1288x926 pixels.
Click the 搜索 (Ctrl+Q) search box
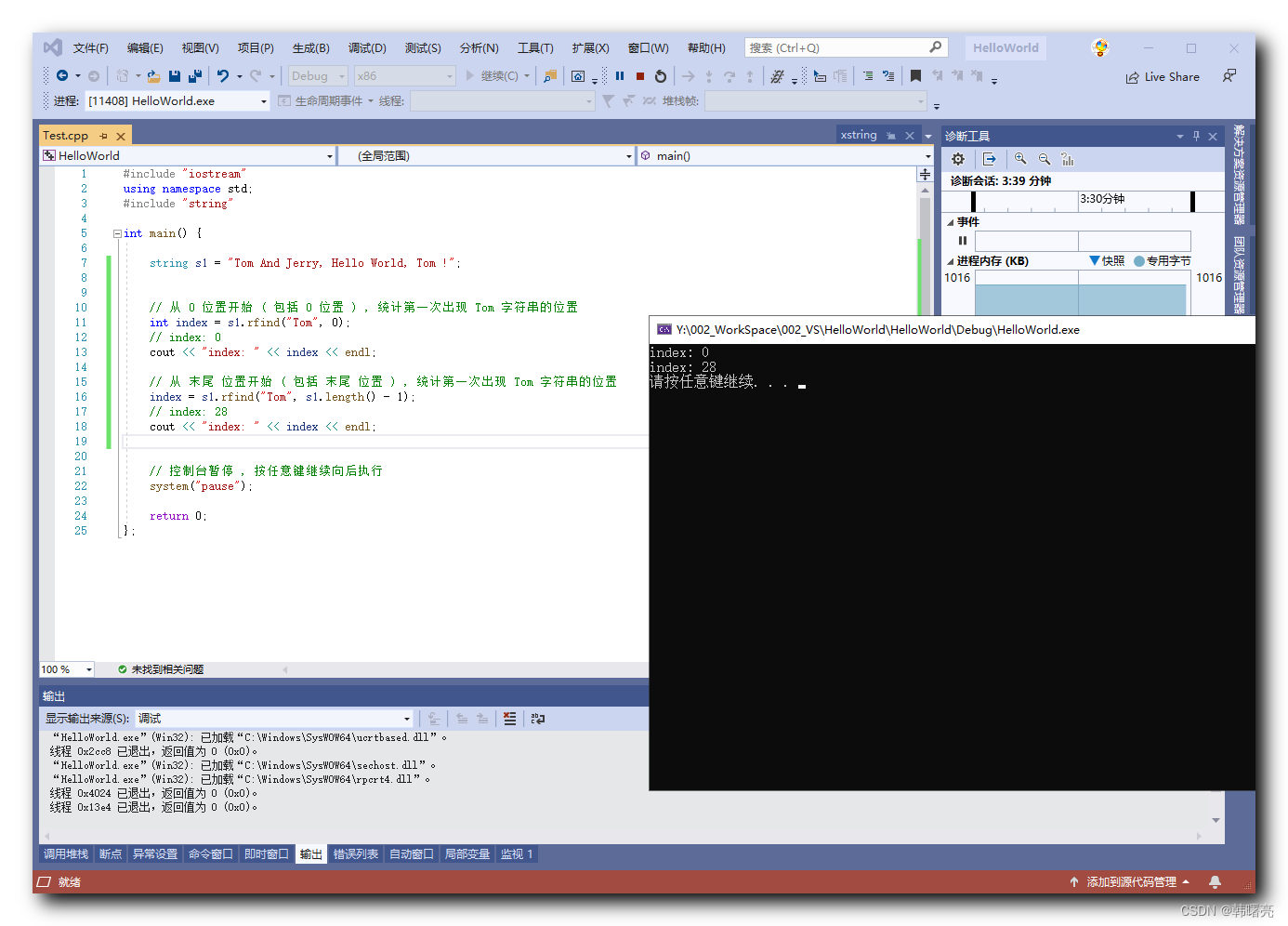(845, 47)
